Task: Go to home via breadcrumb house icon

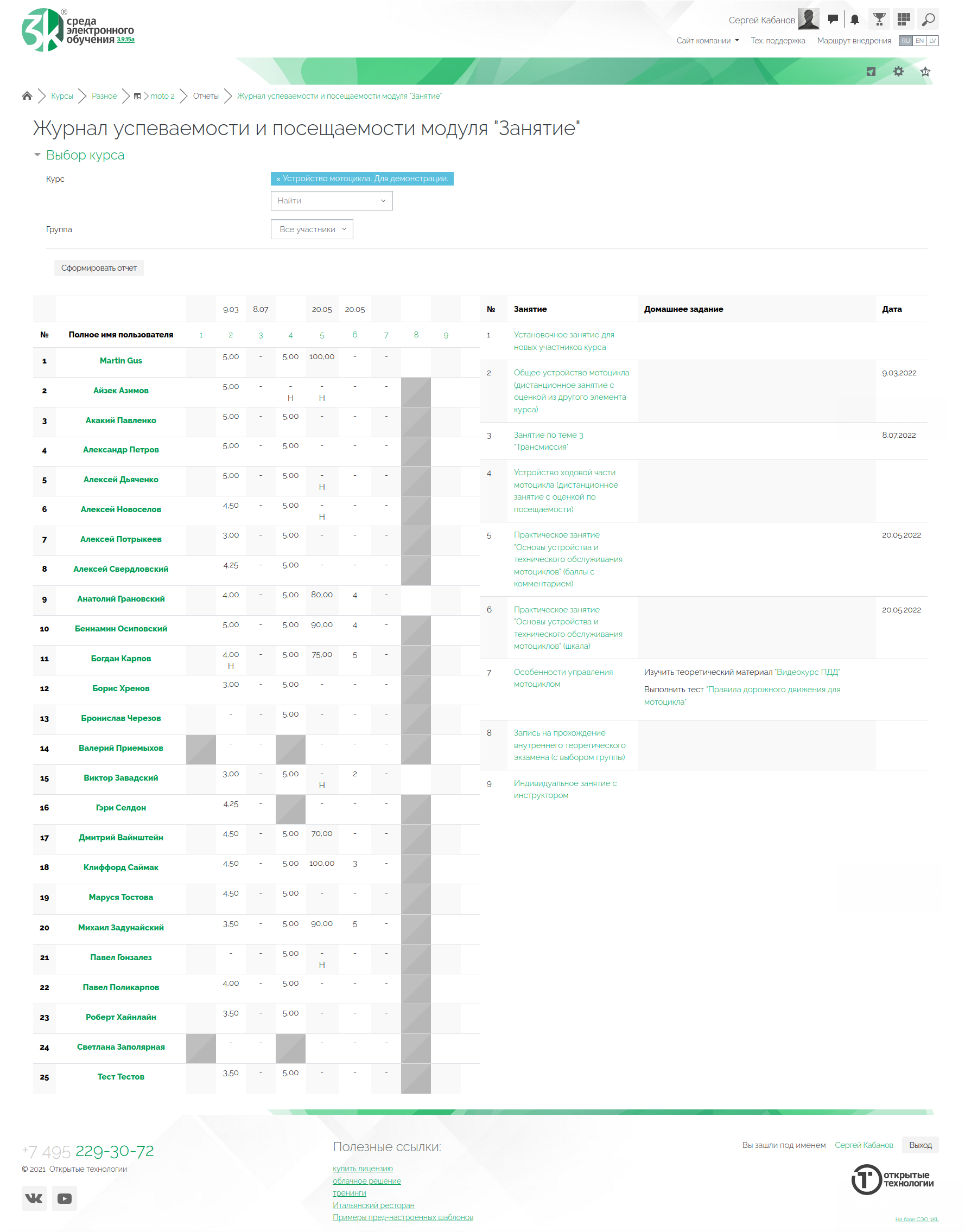Action: coord(27,96)
